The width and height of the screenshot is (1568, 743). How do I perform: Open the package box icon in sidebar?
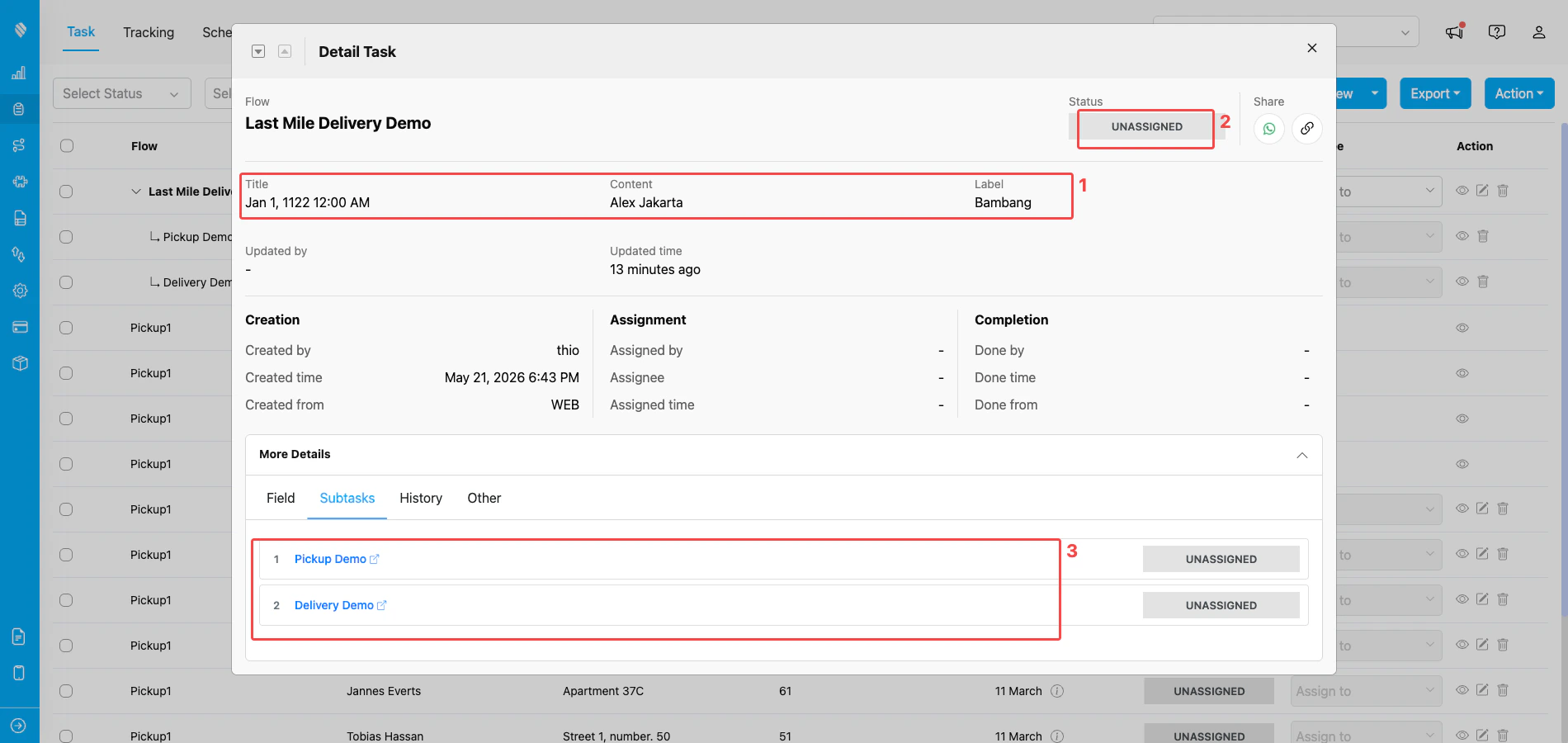point(20,363)
